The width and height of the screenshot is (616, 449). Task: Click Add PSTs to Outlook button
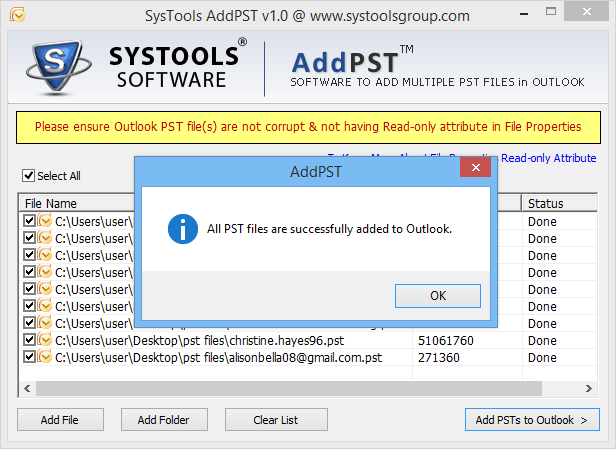[532, 420]
